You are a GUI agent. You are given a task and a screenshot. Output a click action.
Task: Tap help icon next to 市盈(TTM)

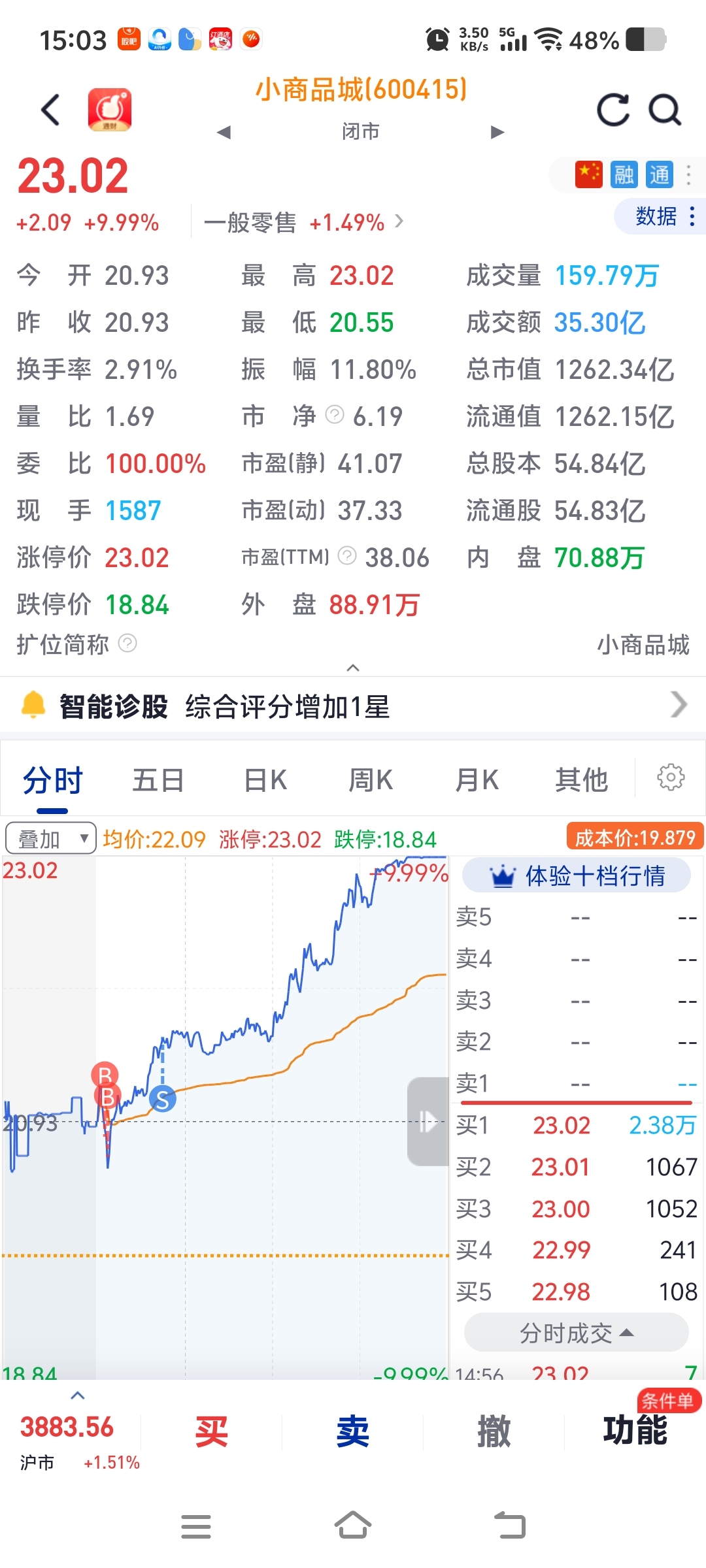347,556
